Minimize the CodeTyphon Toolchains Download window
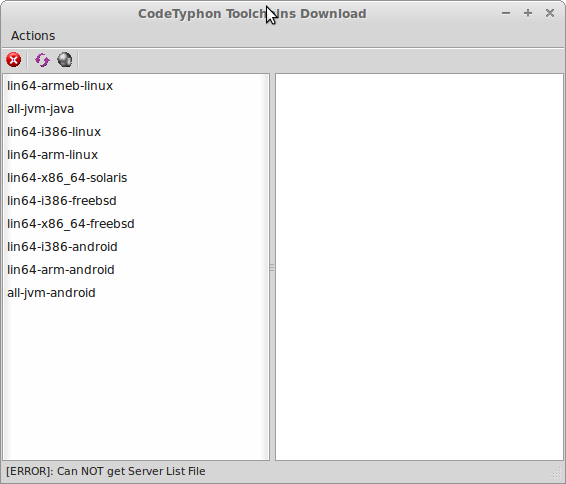The height and width of the screenshot is (484, 566). [506, 13]
